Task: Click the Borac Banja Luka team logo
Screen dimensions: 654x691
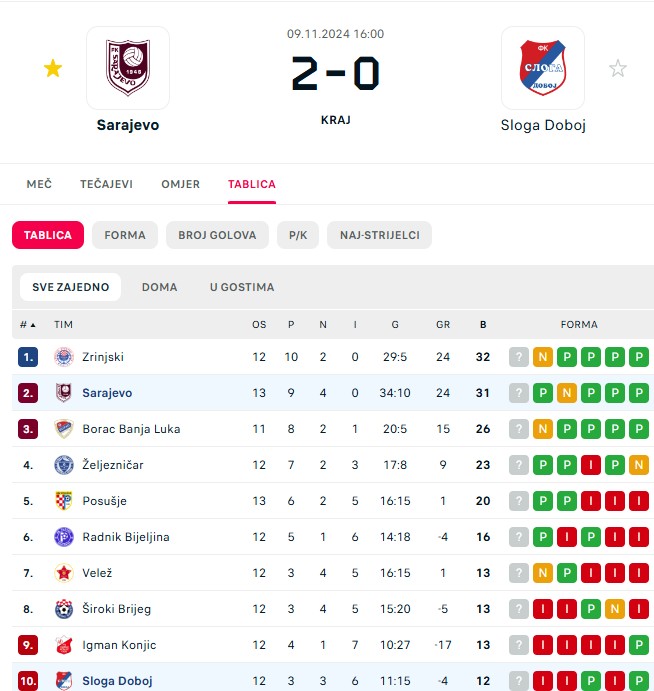Action: [x=64, y=429]
